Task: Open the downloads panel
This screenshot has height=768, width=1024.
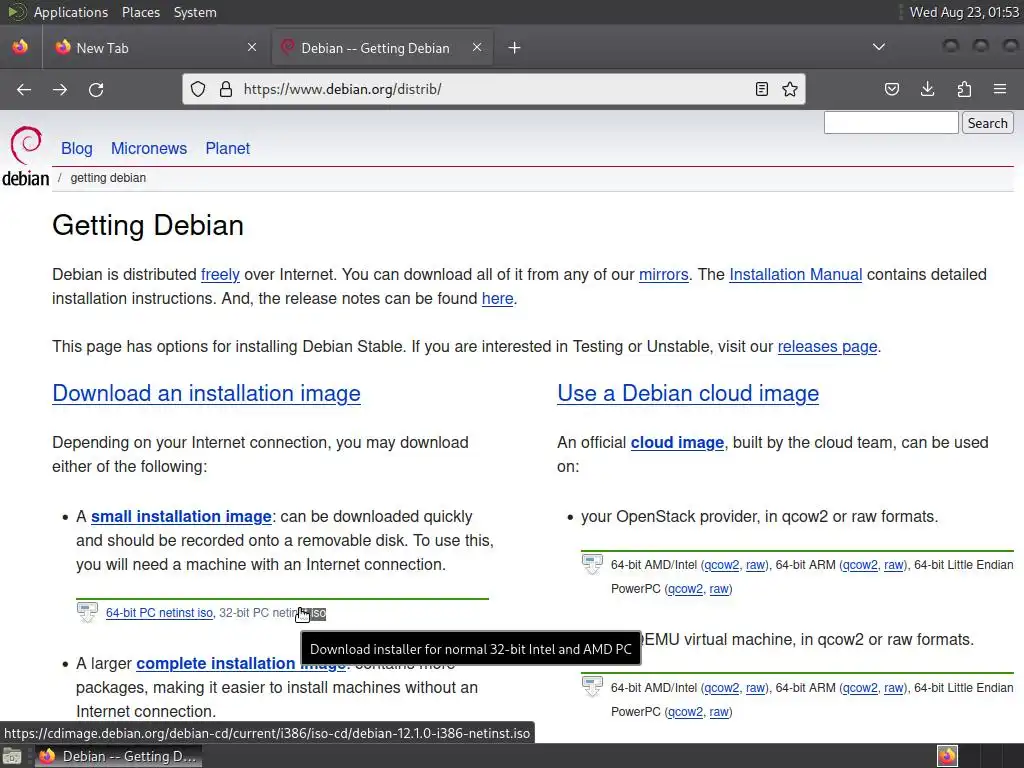Action: coord(927,89)
